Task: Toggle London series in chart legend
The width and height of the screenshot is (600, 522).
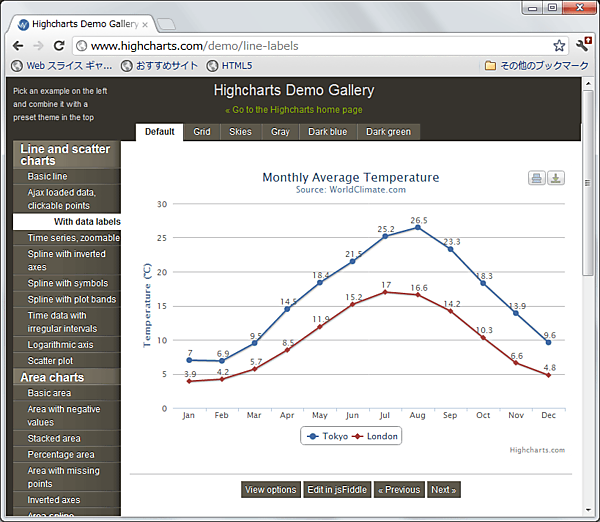Action: point(375,436)
